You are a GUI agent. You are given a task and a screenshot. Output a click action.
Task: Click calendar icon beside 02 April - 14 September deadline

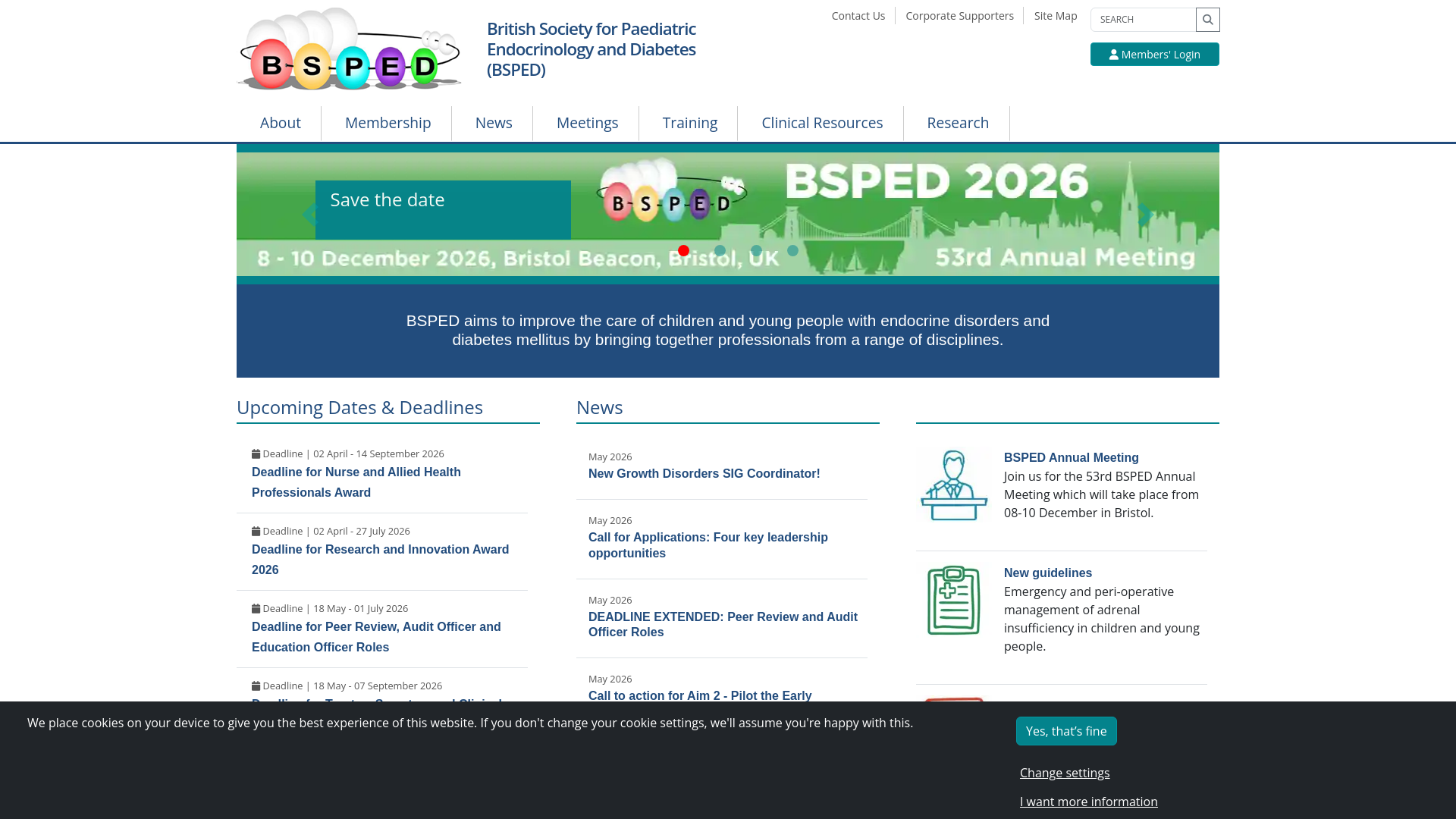[256, 454]
